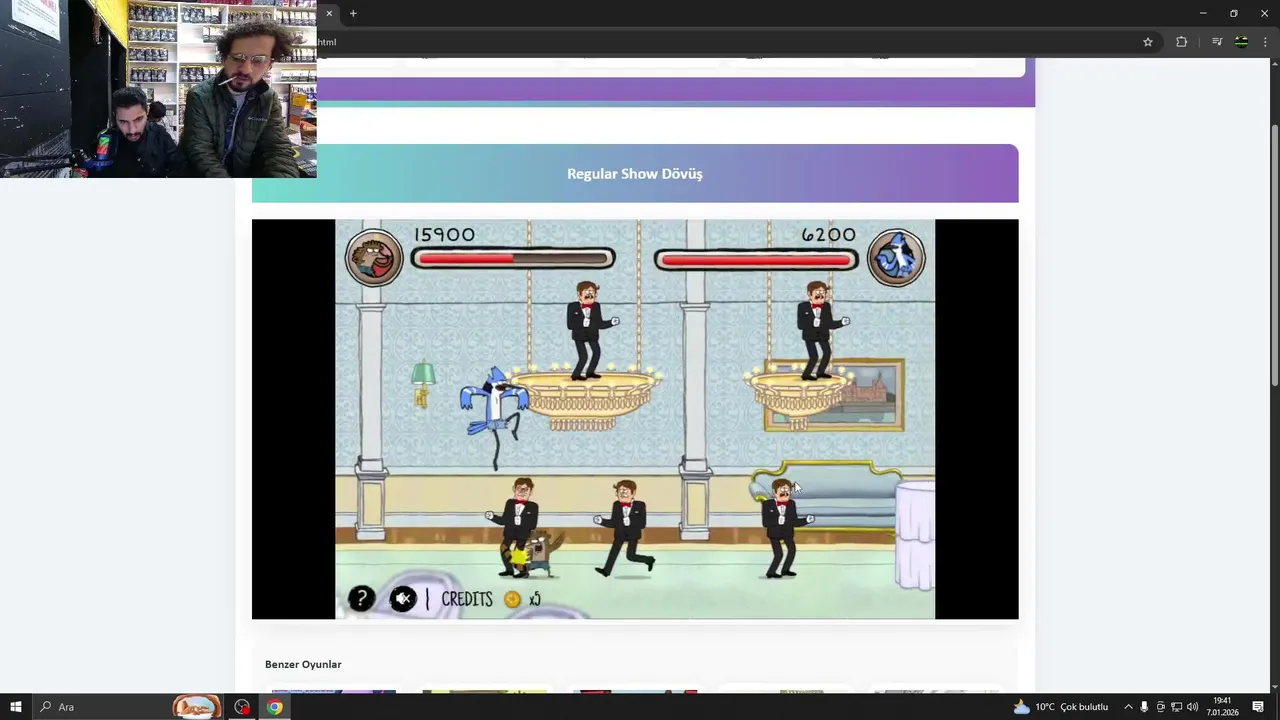
Task: Open the Chrome taskbar icon
Action: 274,707
